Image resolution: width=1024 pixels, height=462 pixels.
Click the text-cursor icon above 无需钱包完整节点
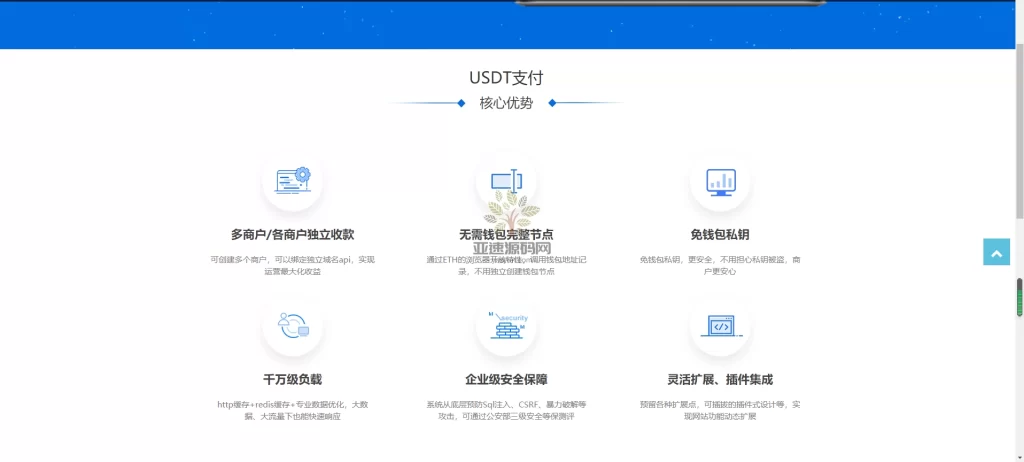pos(507,180)
